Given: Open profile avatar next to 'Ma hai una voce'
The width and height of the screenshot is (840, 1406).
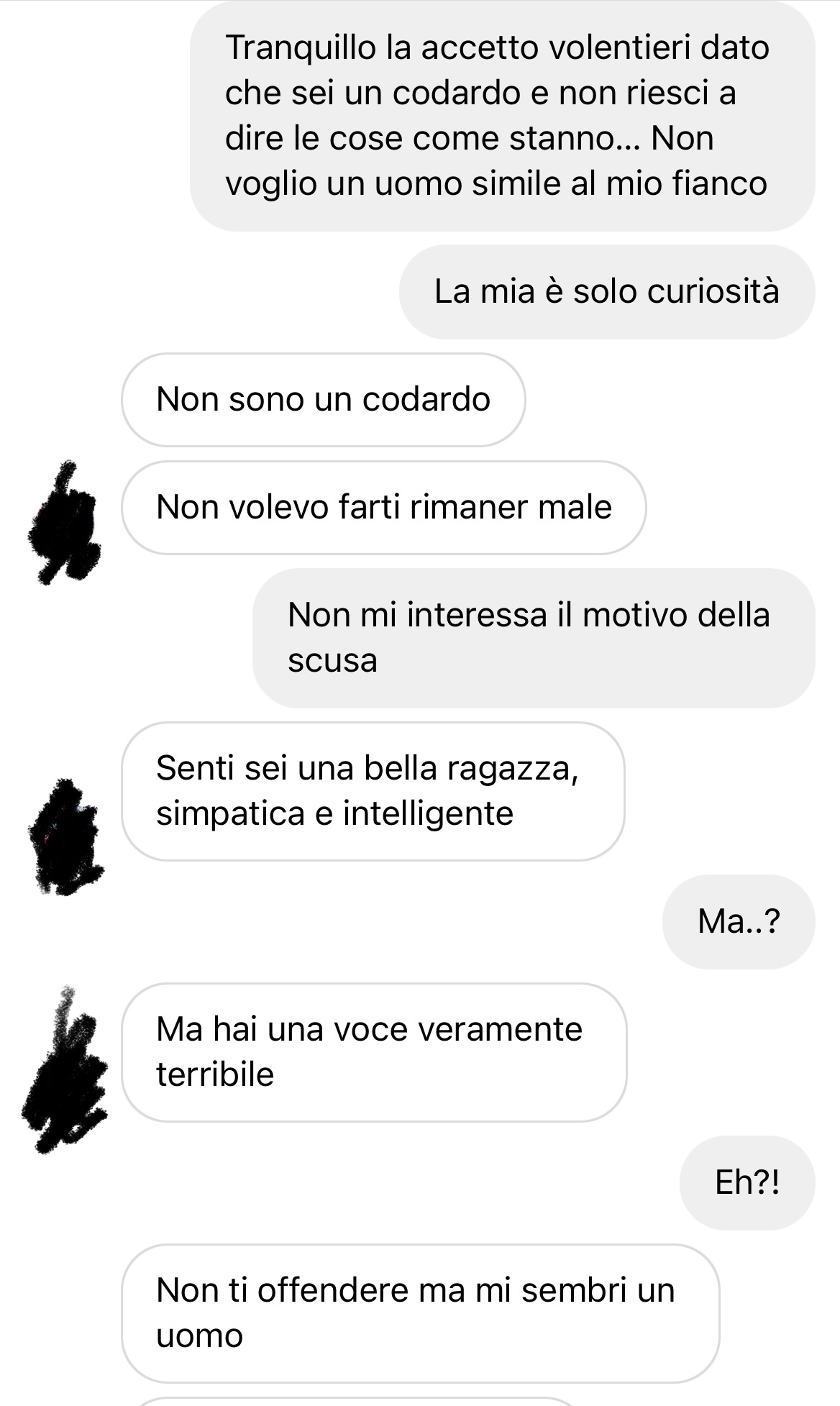Looking at the screenshot, I should tap(65, 1069).
